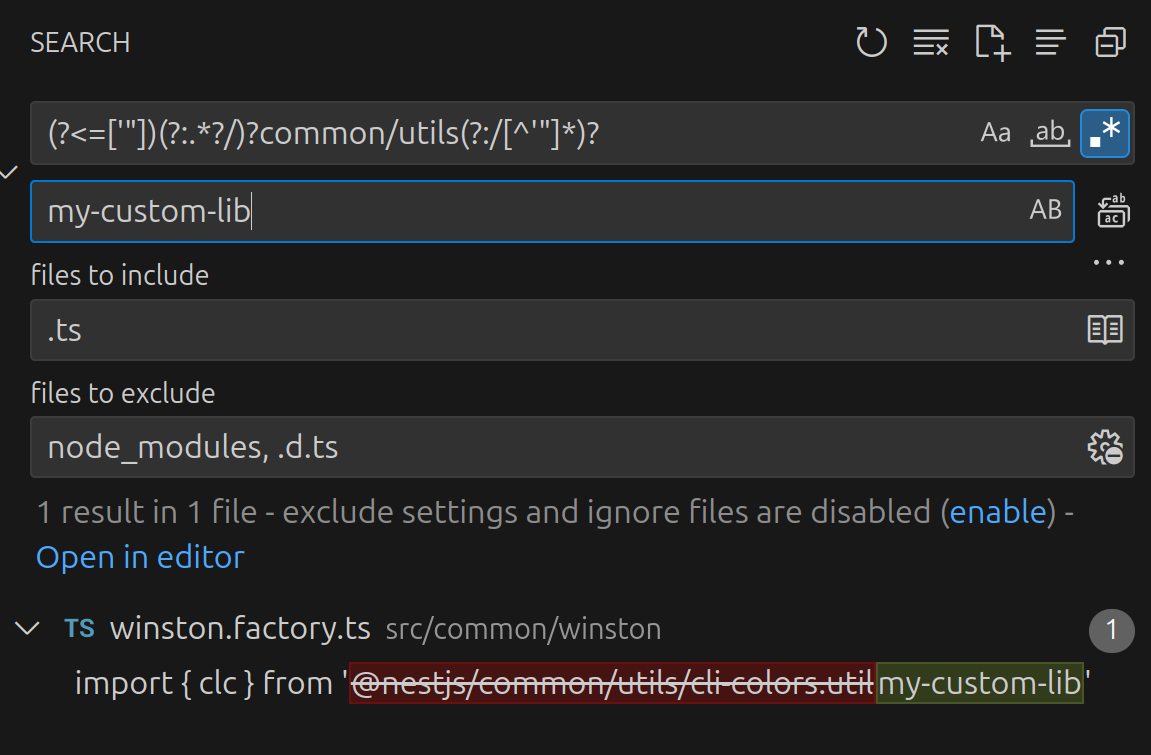Clear all search results
The image size is (1151, 755).
[931, 42]
